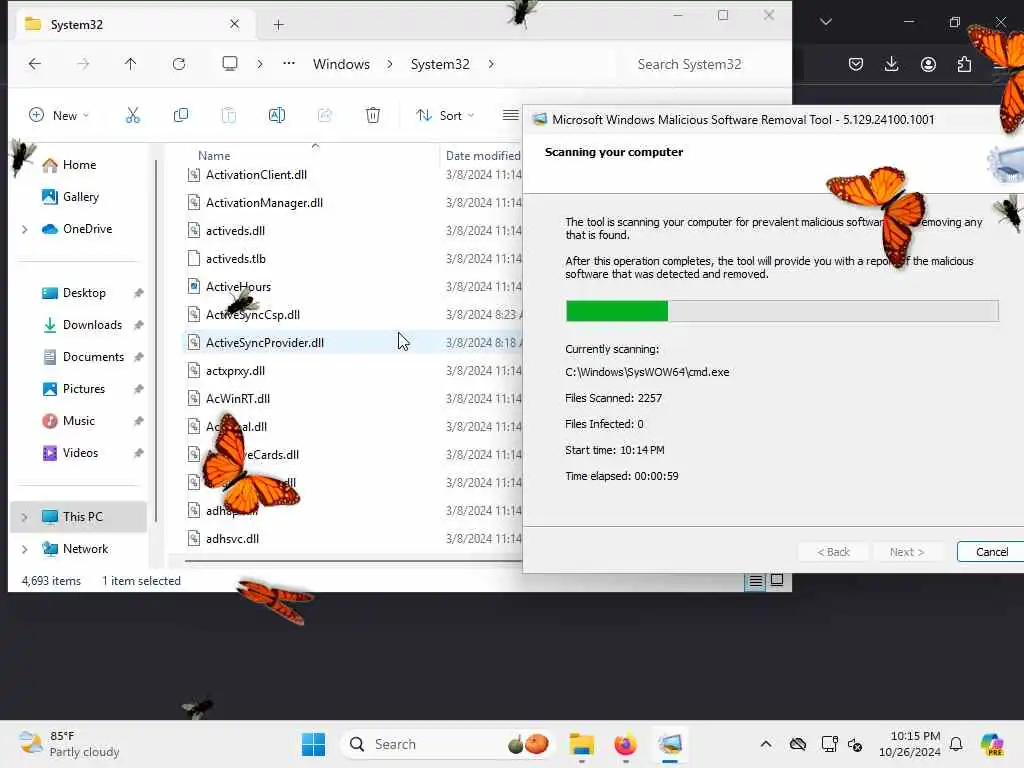Refresh the System32 folder view
1024x768 pixels.
[x=179, y=64]
